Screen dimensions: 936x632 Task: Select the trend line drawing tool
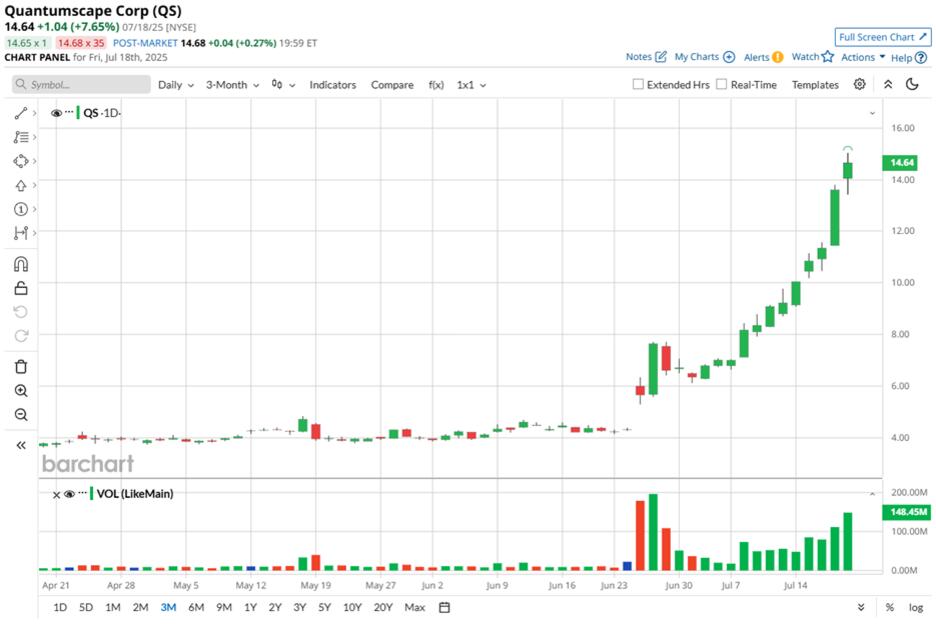tap(21, 113)
